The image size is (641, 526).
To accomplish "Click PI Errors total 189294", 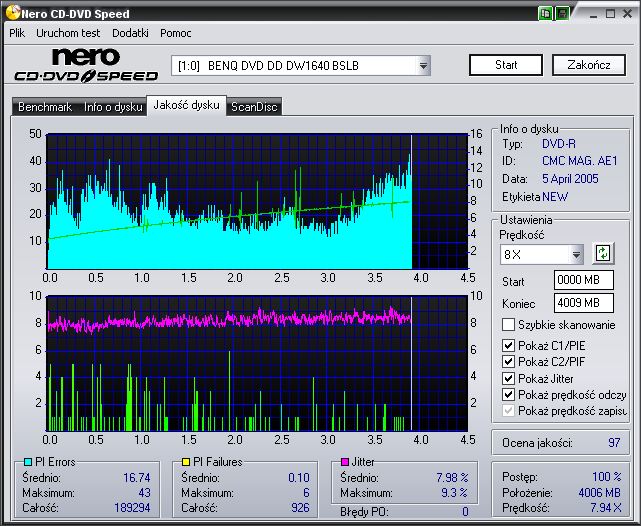I will click(x=132, y=508).
